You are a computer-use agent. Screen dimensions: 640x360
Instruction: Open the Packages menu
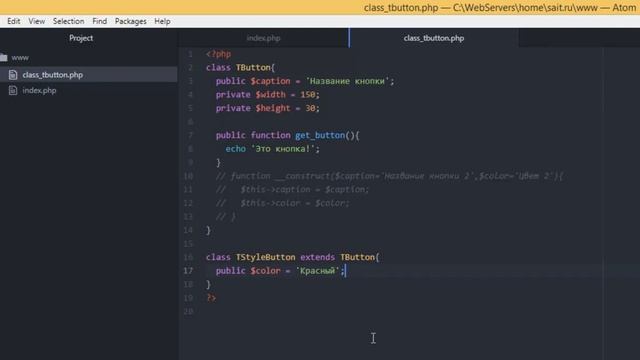pyautogui.click(x=131, y=21)
